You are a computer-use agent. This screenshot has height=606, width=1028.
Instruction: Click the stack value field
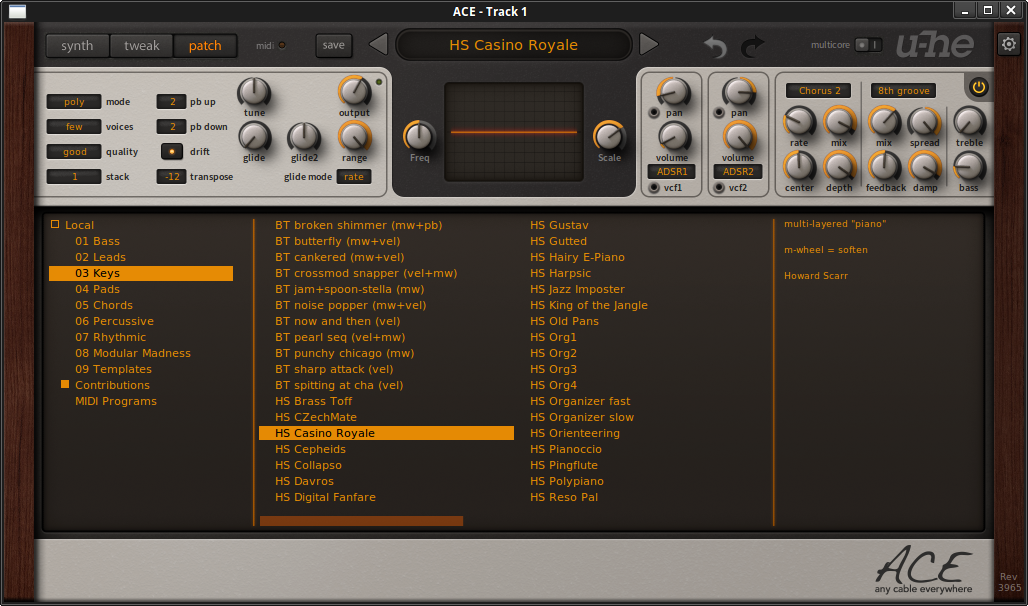click(74, 176)
